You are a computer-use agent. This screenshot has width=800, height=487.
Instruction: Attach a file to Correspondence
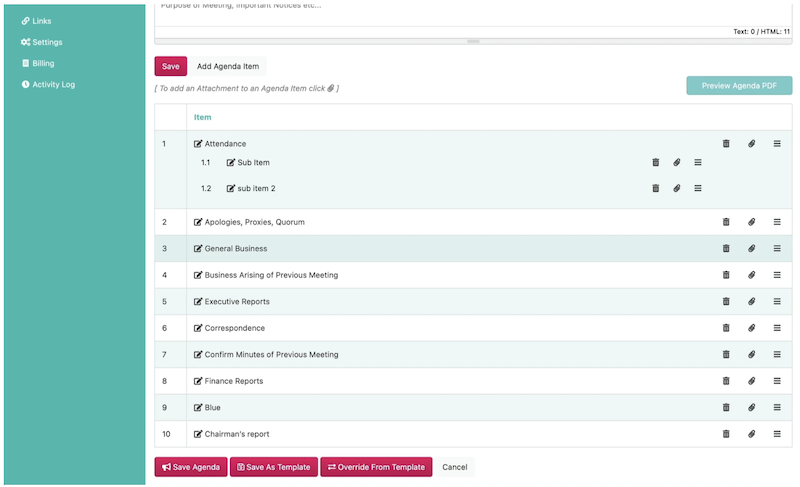pyautogui.click(x=751, y=328)
